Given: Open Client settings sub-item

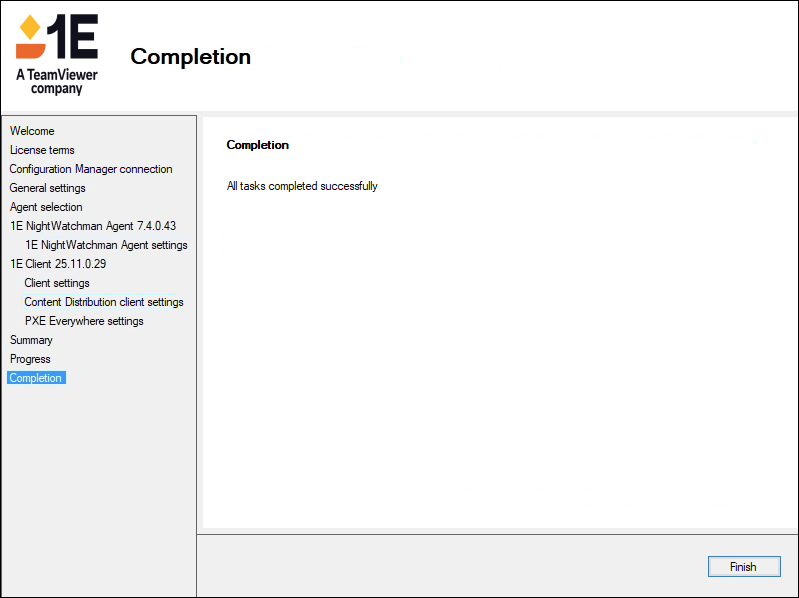Looking at the screenshot, I should click(x=57, y=283).
